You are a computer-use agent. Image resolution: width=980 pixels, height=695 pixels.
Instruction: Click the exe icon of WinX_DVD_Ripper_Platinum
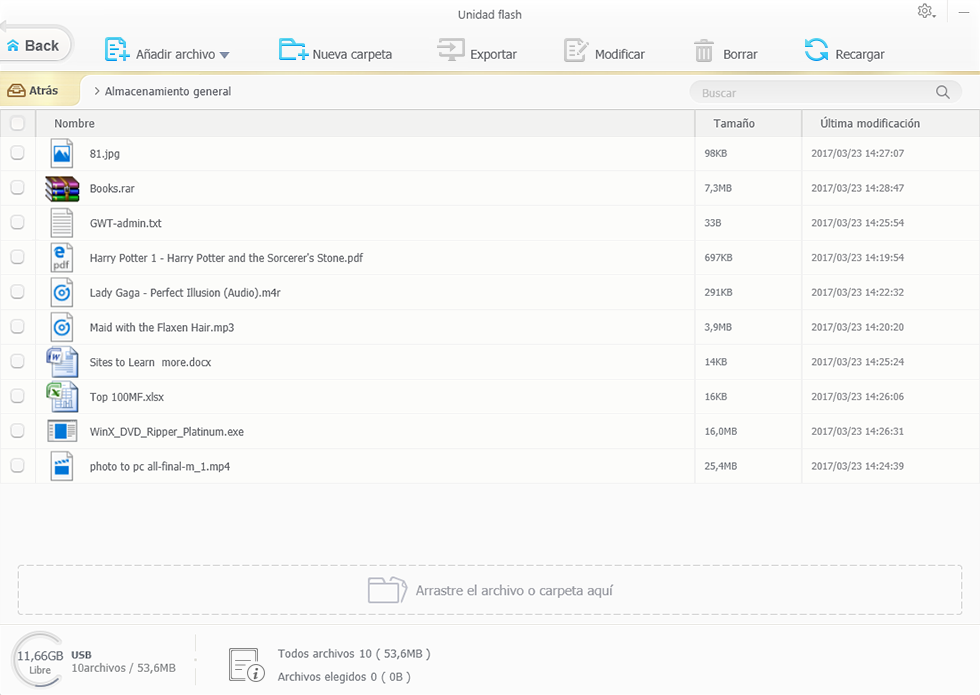(x=62, y=431)
